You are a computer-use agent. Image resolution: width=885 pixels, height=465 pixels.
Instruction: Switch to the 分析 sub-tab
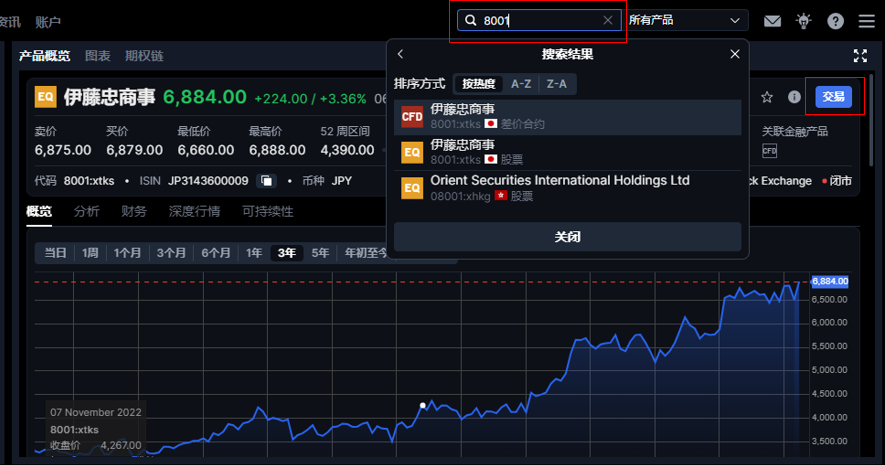[x=86, y=212]
